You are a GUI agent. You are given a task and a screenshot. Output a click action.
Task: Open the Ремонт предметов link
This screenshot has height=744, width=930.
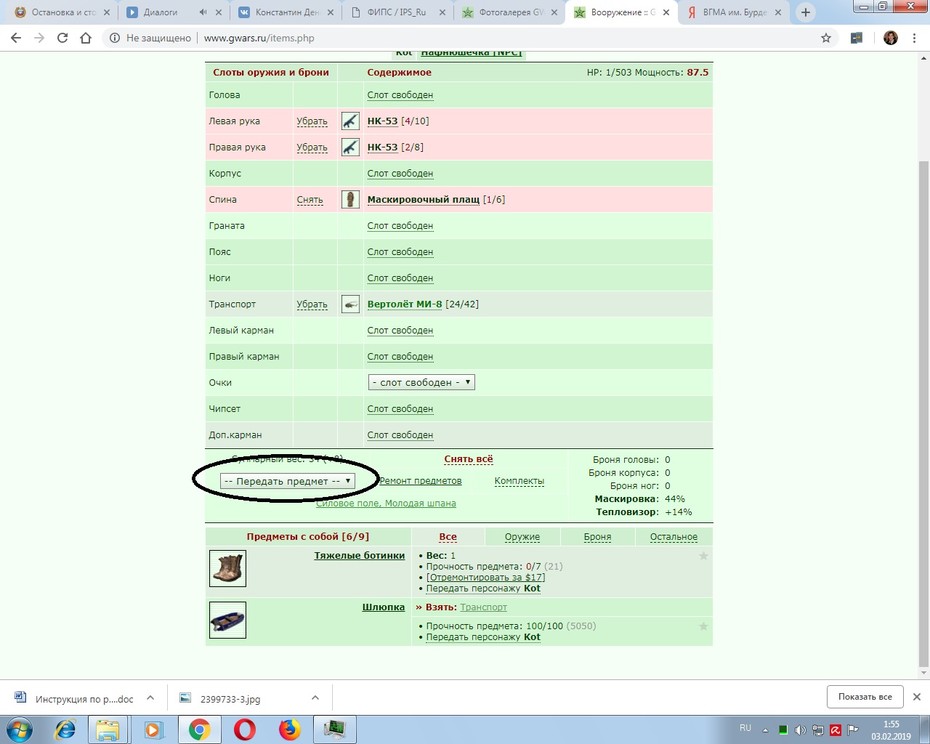point(420,481)
